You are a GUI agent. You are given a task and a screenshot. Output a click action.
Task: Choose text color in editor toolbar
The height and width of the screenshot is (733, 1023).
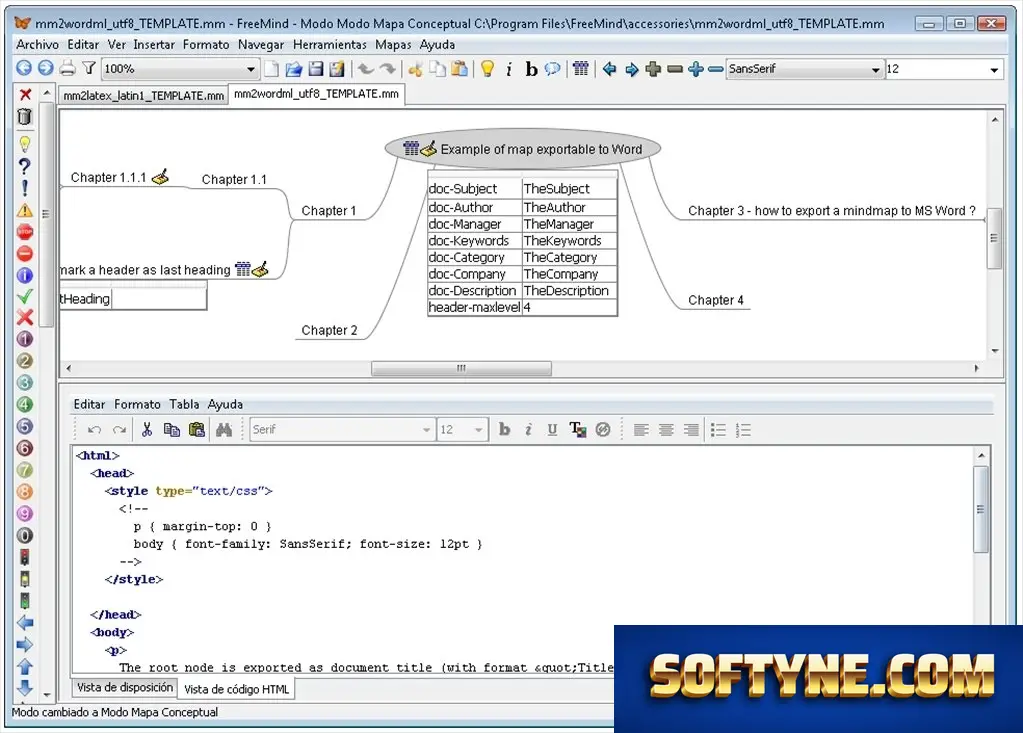[x=577, y=429]
